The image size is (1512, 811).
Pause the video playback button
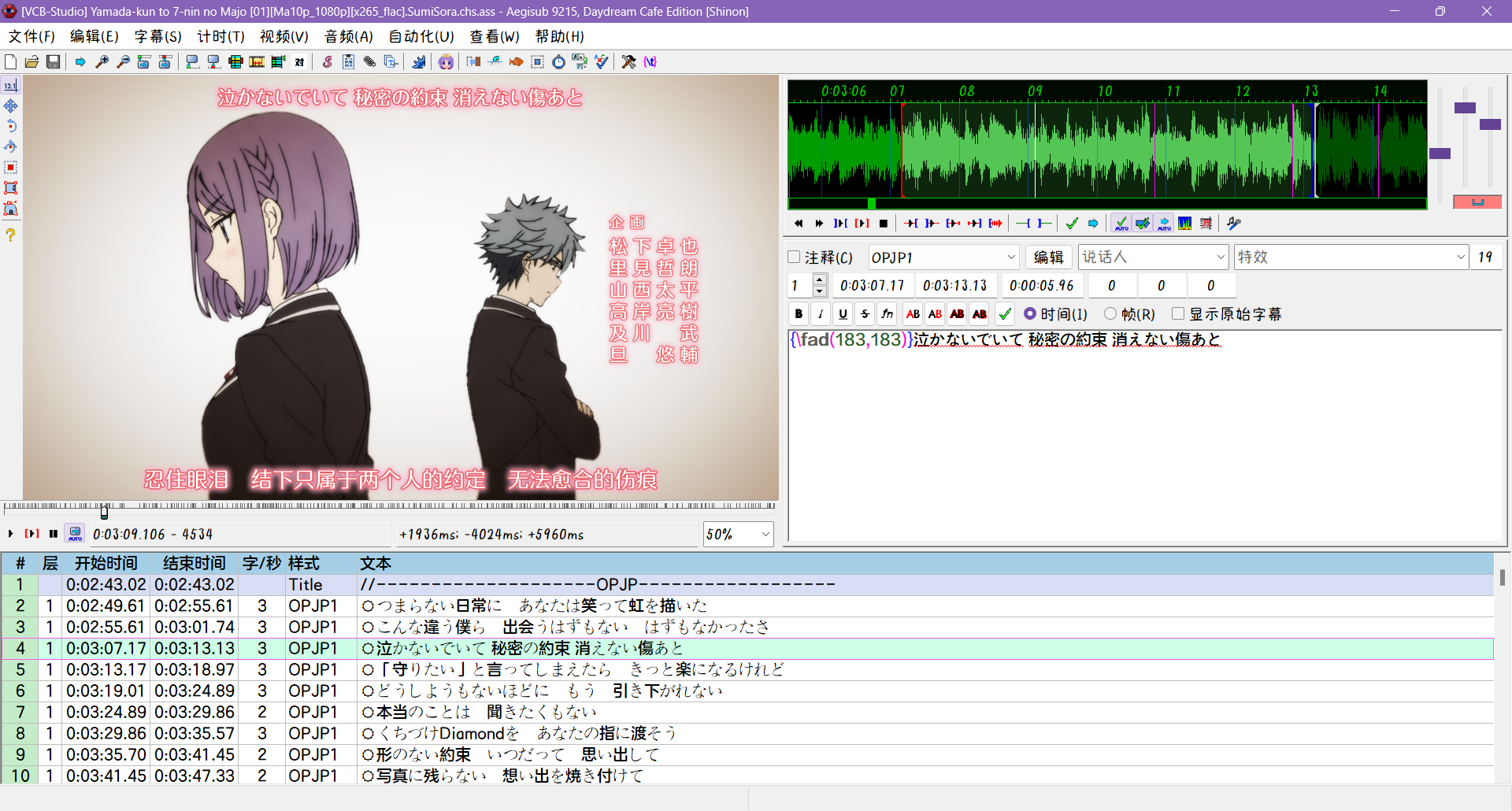pos(54,534)
